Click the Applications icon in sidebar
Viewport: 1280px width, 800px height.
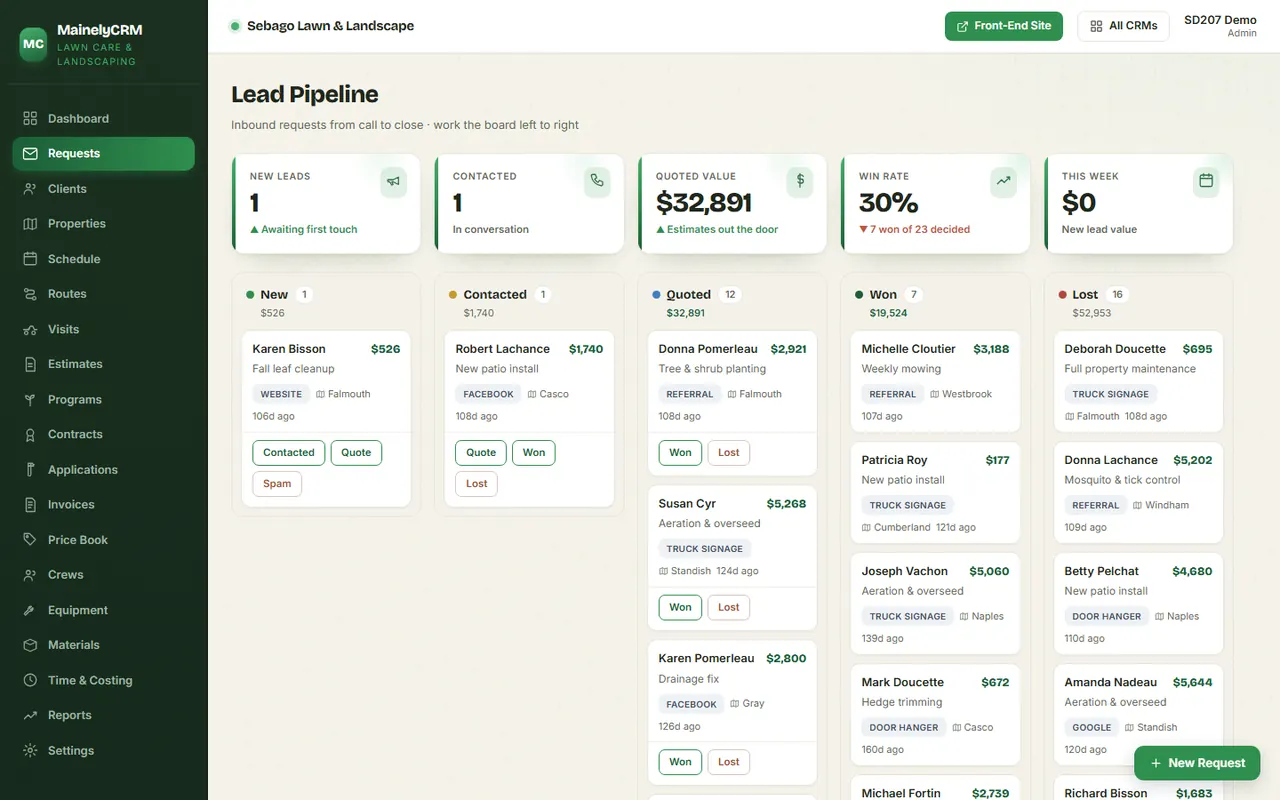pos(30,470)
